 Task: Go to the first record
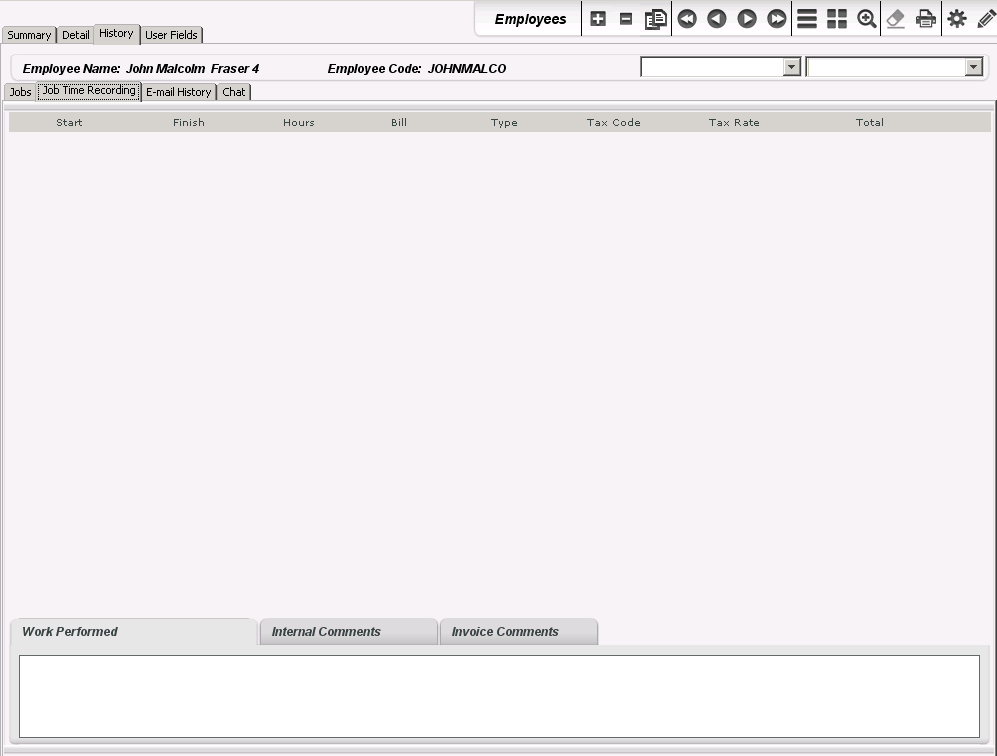(x=687, y=19)
